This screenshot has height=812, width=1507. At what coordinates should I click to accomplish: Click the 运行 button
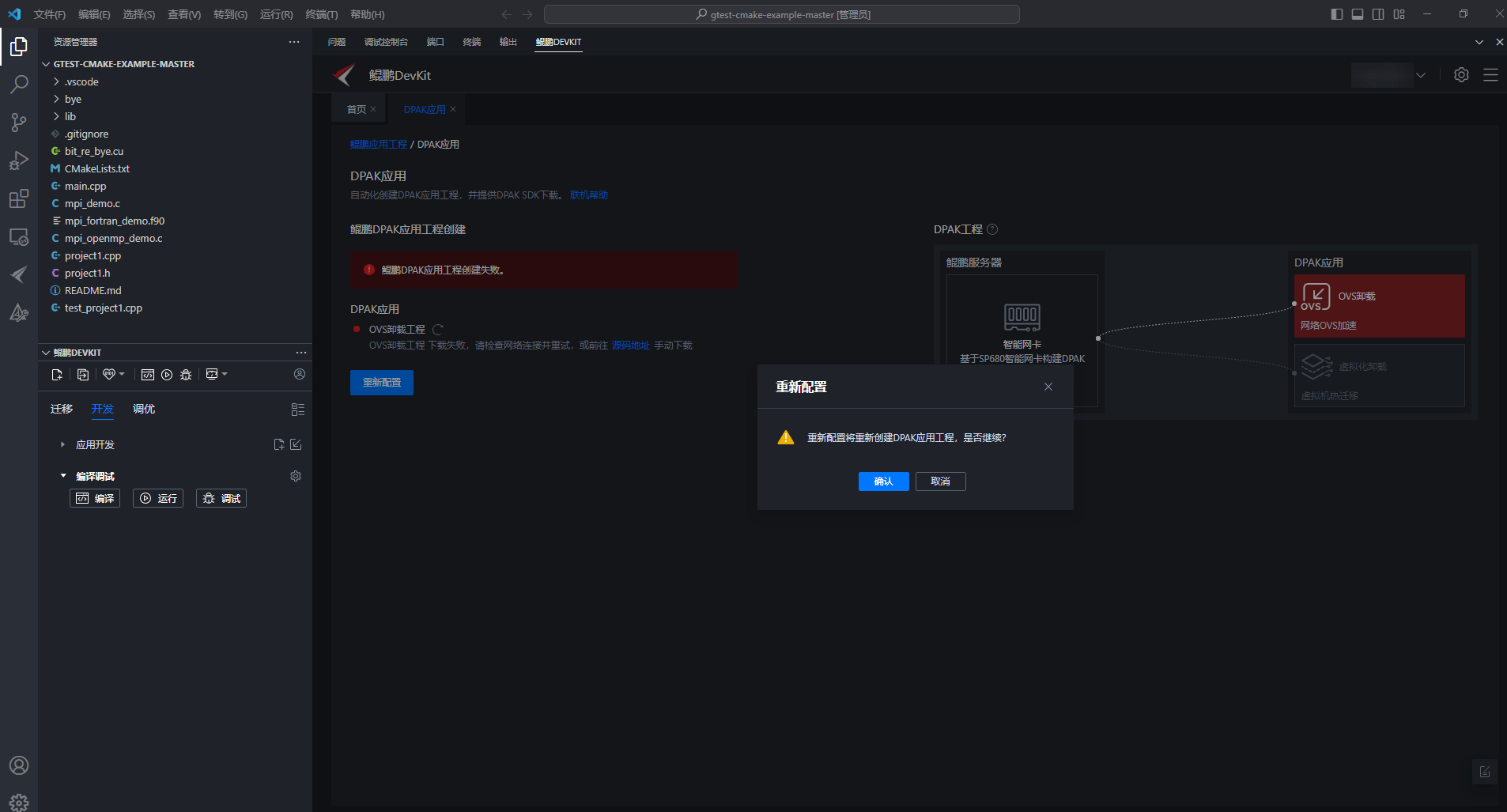pos(158,498)
